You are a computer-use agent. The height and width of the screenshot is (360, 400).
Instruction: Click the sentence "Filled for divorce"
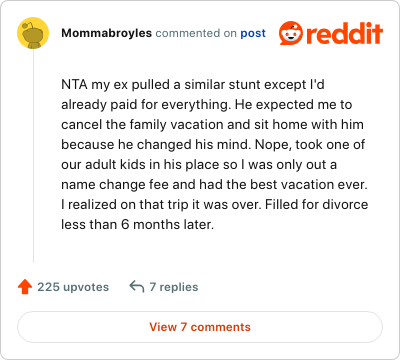tap(316, 204)
